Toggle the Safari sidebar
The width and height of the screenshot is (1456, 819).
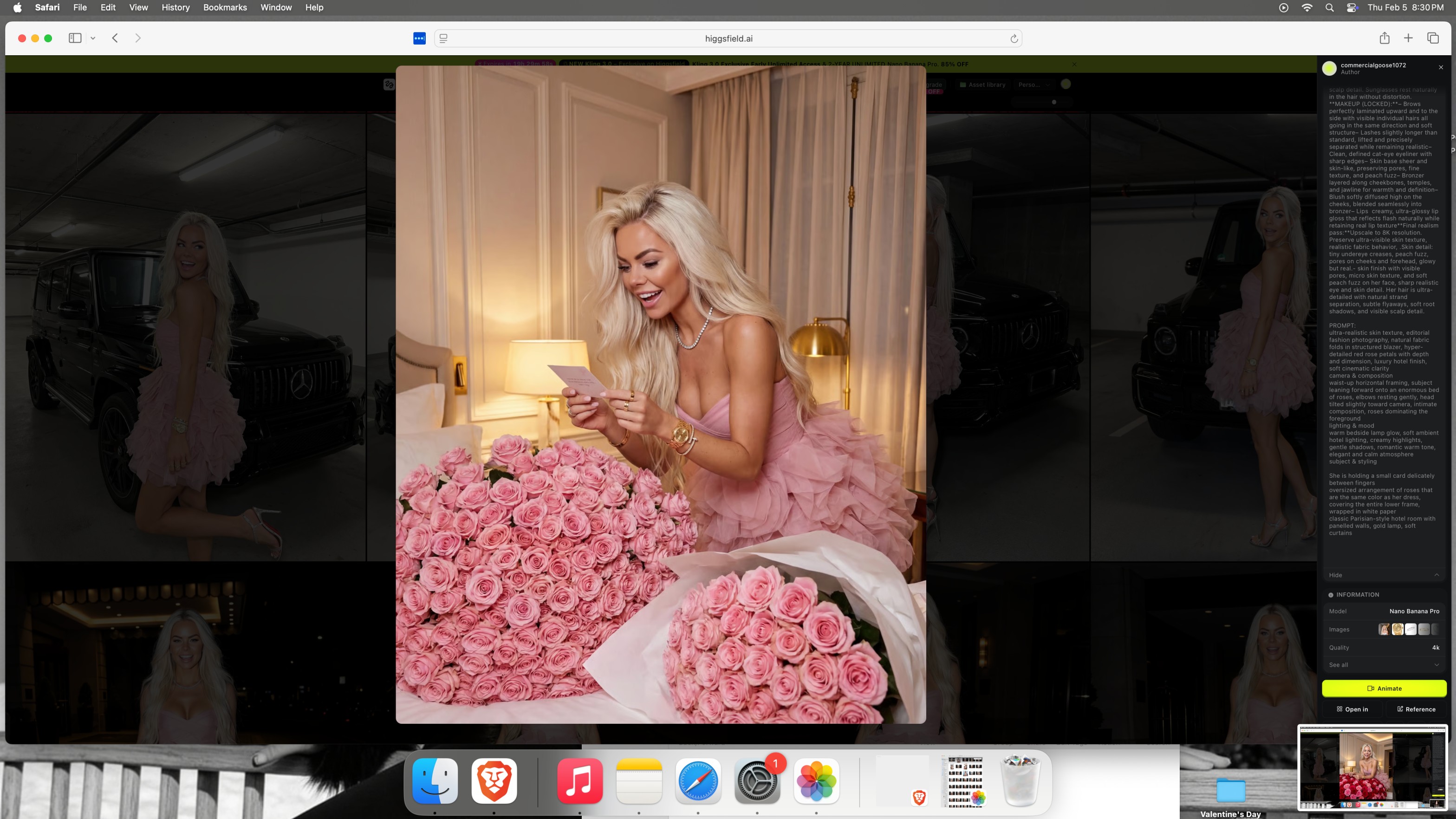pyautogui.click(x=75, y=38)
